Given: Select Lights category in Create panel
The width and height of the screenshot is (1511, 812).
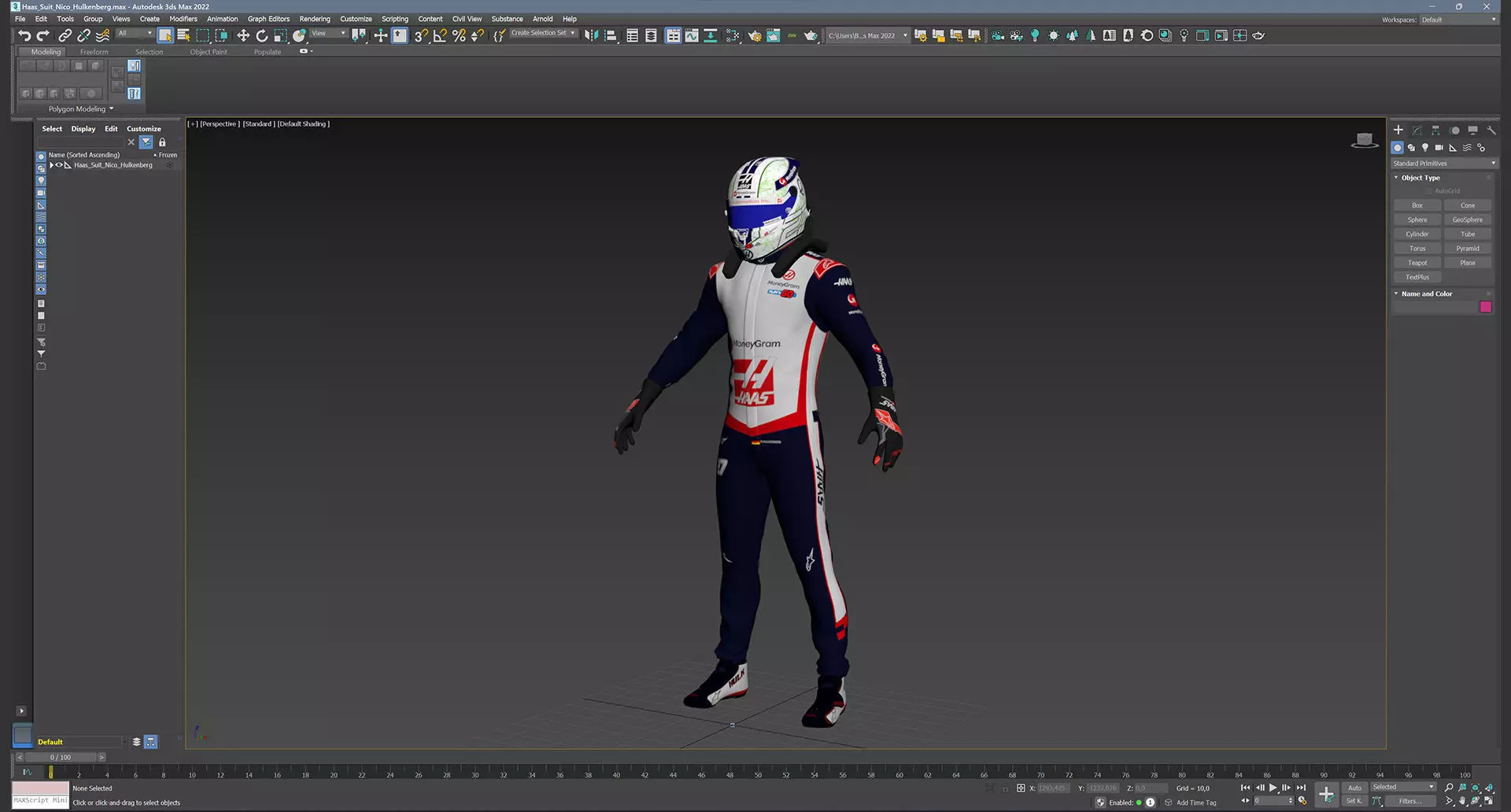Looking at the screenshot, I should pos(1425,147).
